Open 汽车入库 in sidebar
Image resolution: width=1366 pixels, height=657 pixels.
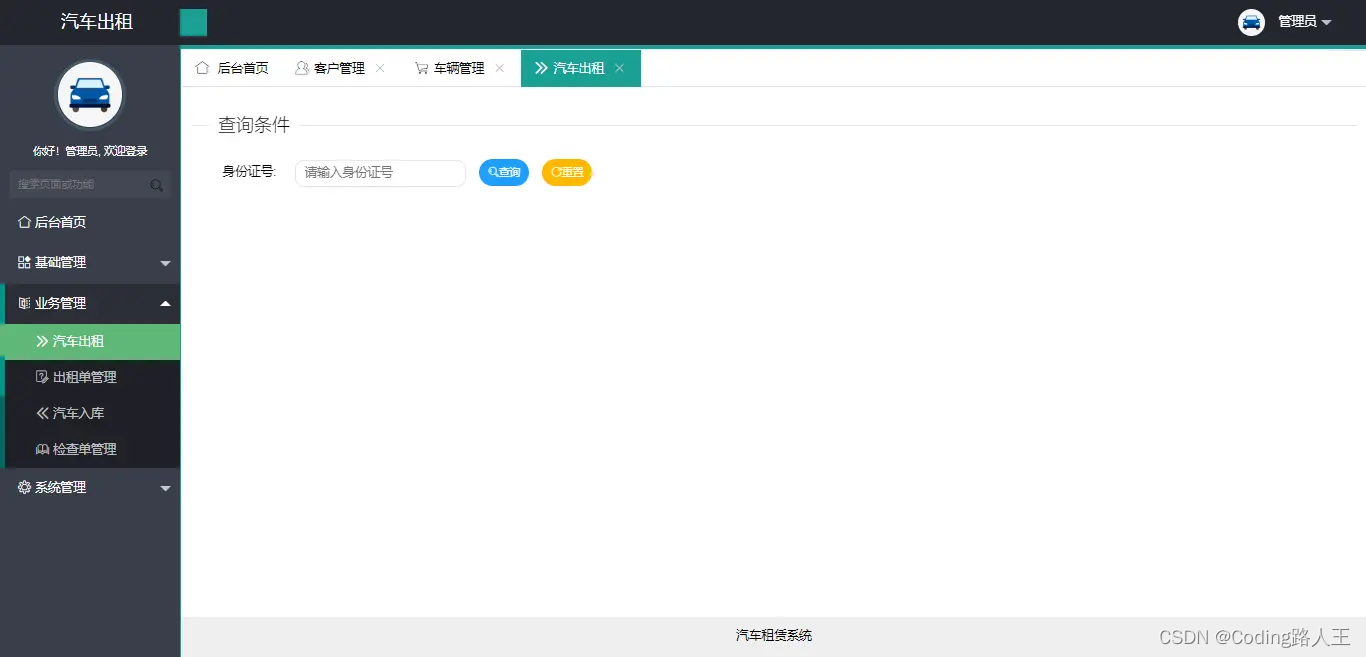click(90, 413)
